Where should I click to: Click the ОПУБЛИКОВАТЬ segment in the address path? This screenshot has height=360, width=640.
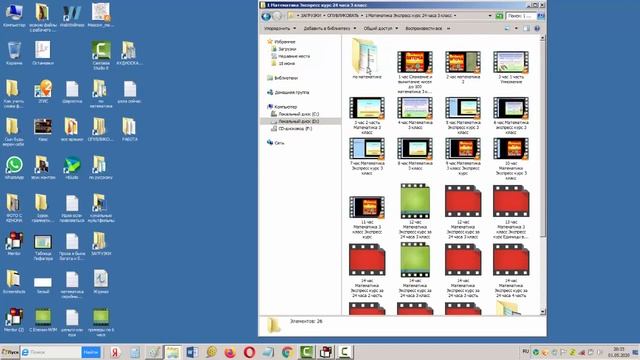pyautogui.click(x=342, y=16)
